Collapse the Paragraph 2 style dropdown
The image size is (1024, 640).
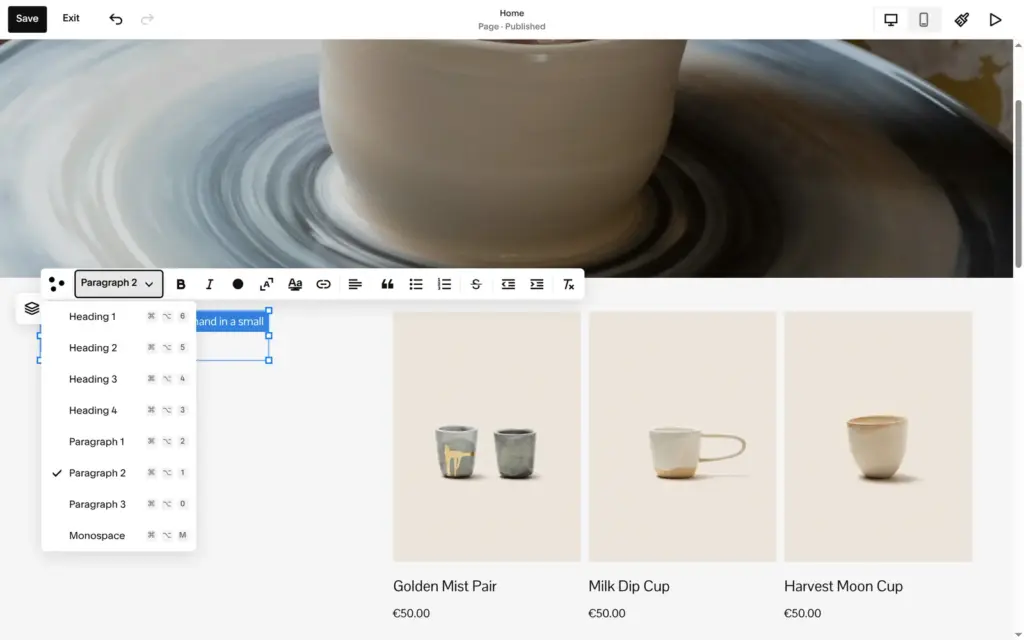[x=119, y=283]
